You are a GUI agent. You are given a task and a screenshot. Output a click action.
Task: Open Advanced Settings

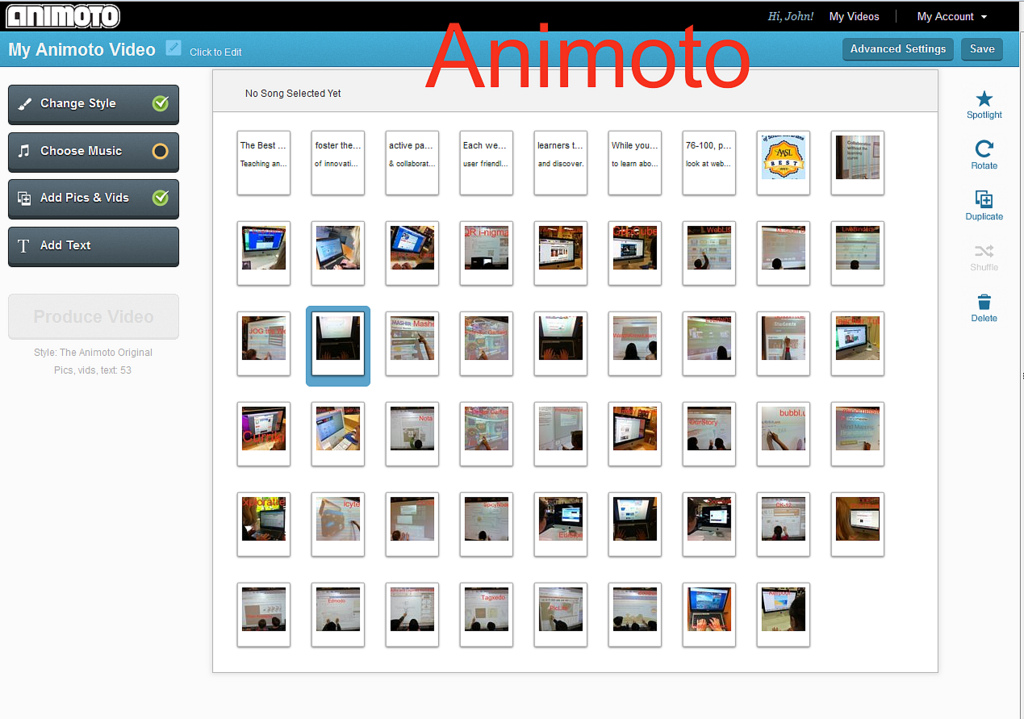[897, 49]
